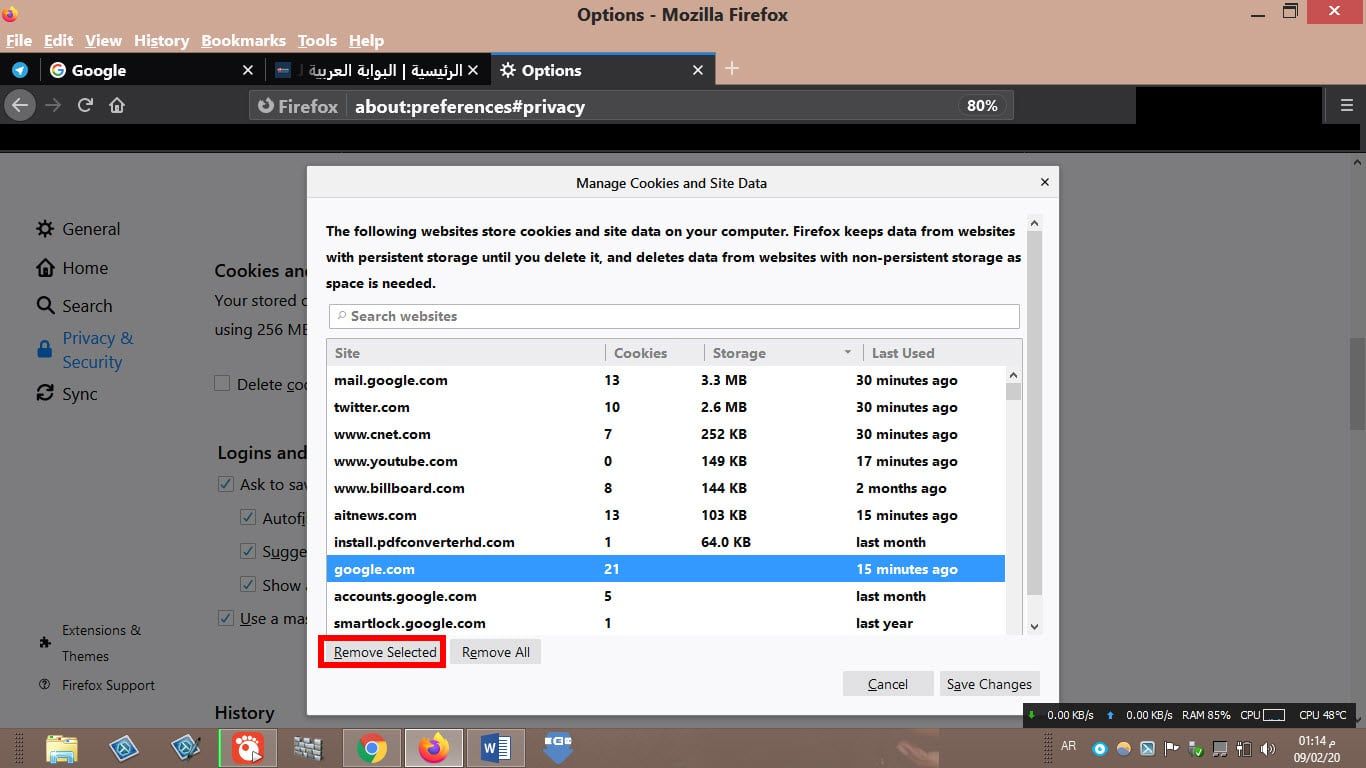Open the View menu

point(103,40)
